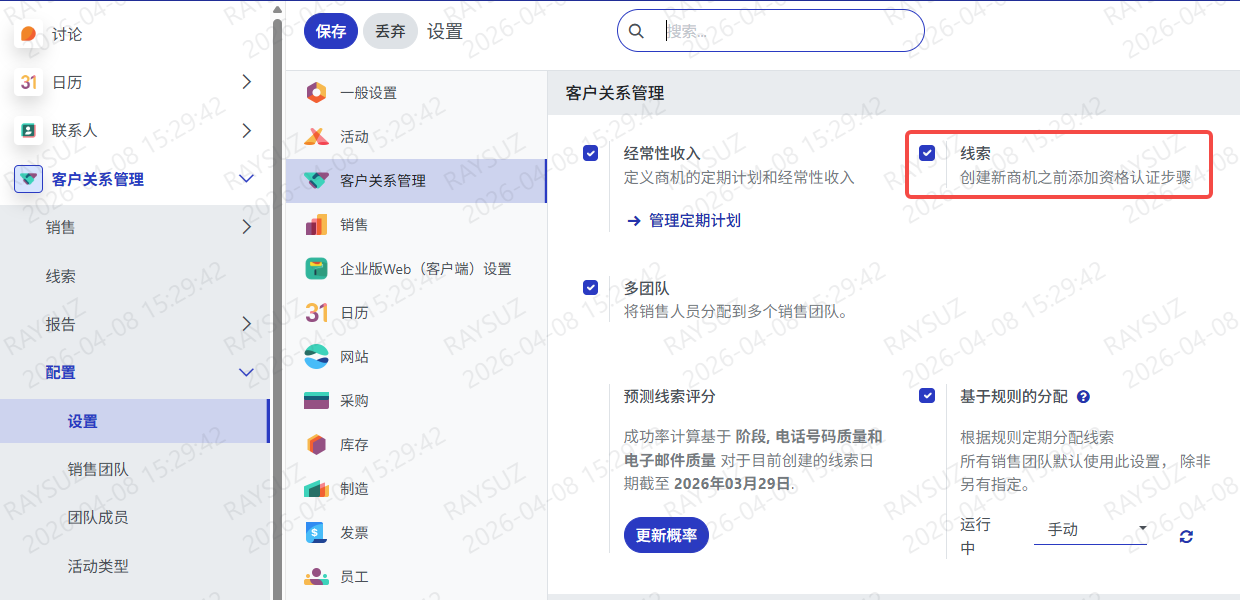Click the refresh icon next to 手动
Viewport: 1240px width, 600px height.
pos(1186,536)
